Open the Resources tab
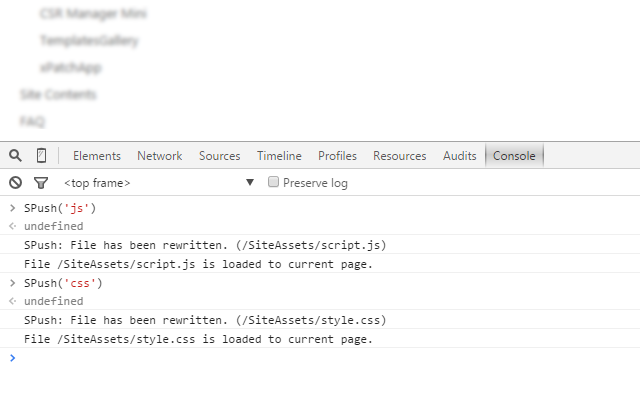 400,156
